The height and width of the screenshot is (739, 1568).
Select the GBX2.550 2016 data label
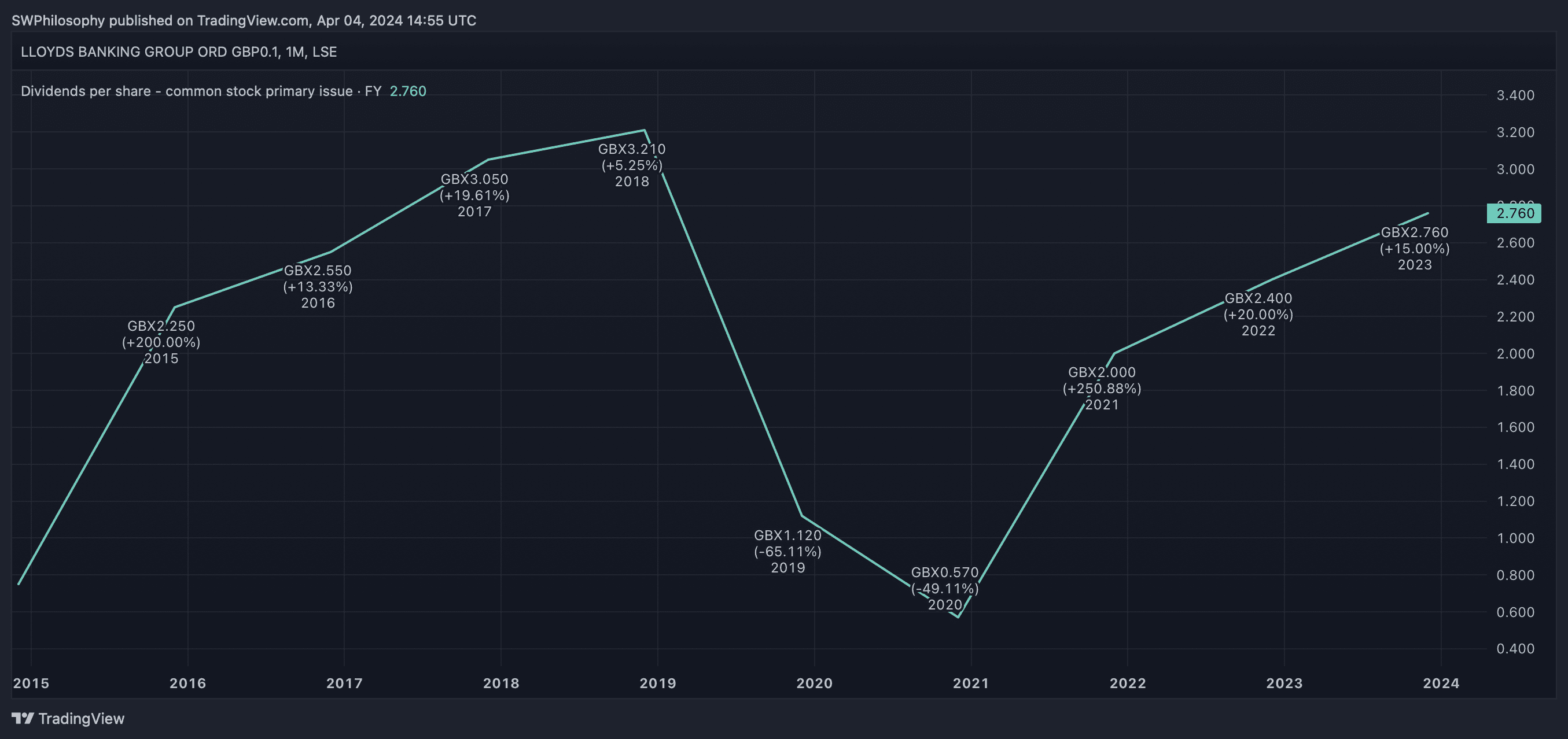click(318, 286)
